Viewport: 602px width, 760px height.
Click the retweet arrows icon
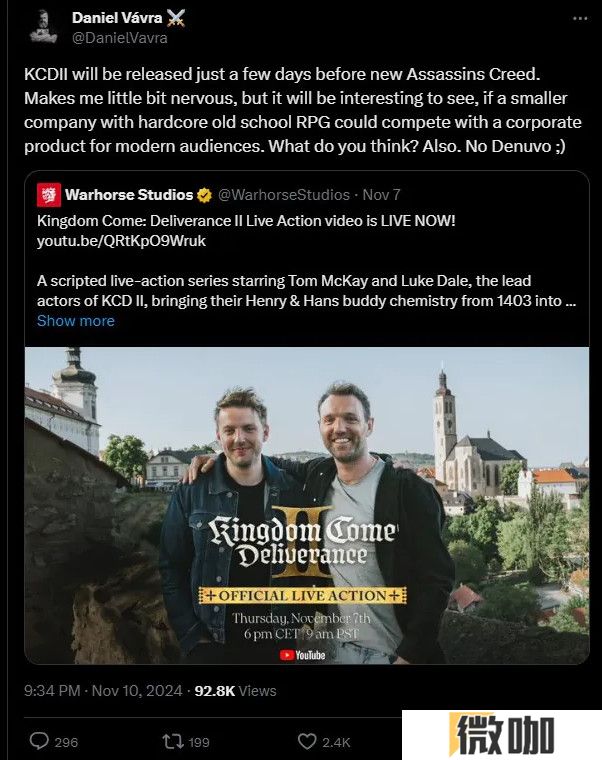click(x=173, y=741)
